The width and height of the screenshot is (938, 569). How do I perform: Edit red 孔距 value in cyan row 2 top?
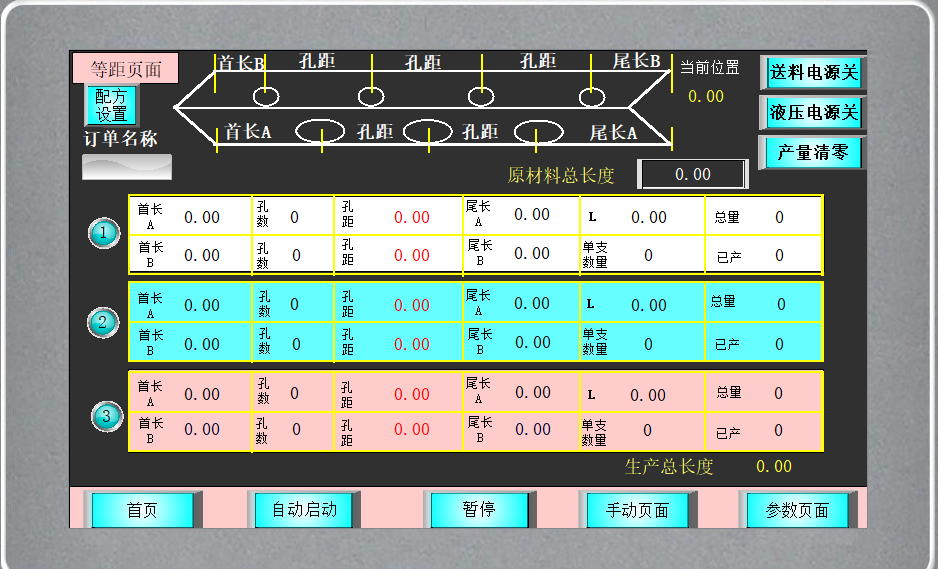411,305
